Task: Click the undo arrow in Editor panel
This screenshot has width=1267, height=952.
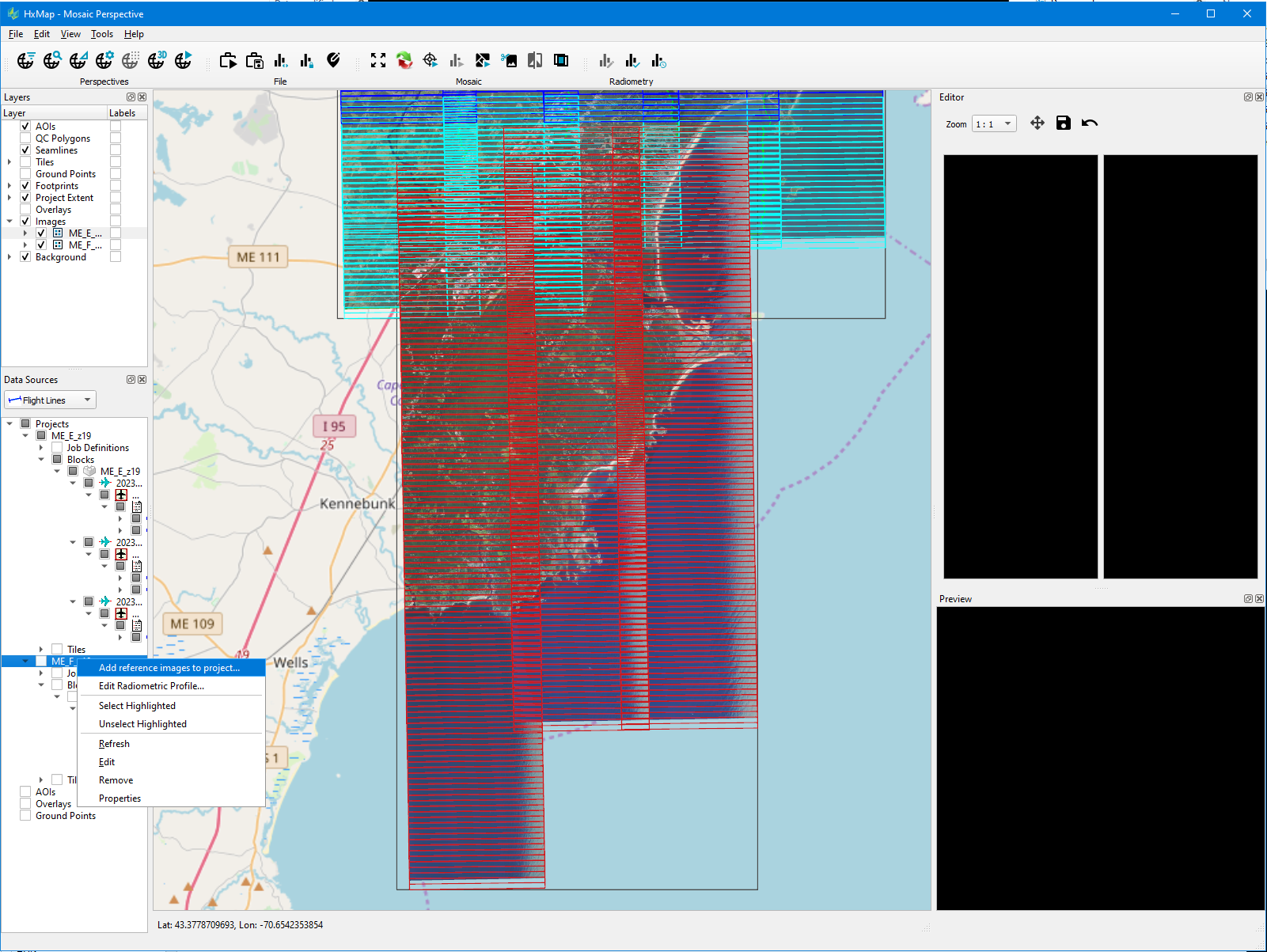Action: click(1090, 123)
